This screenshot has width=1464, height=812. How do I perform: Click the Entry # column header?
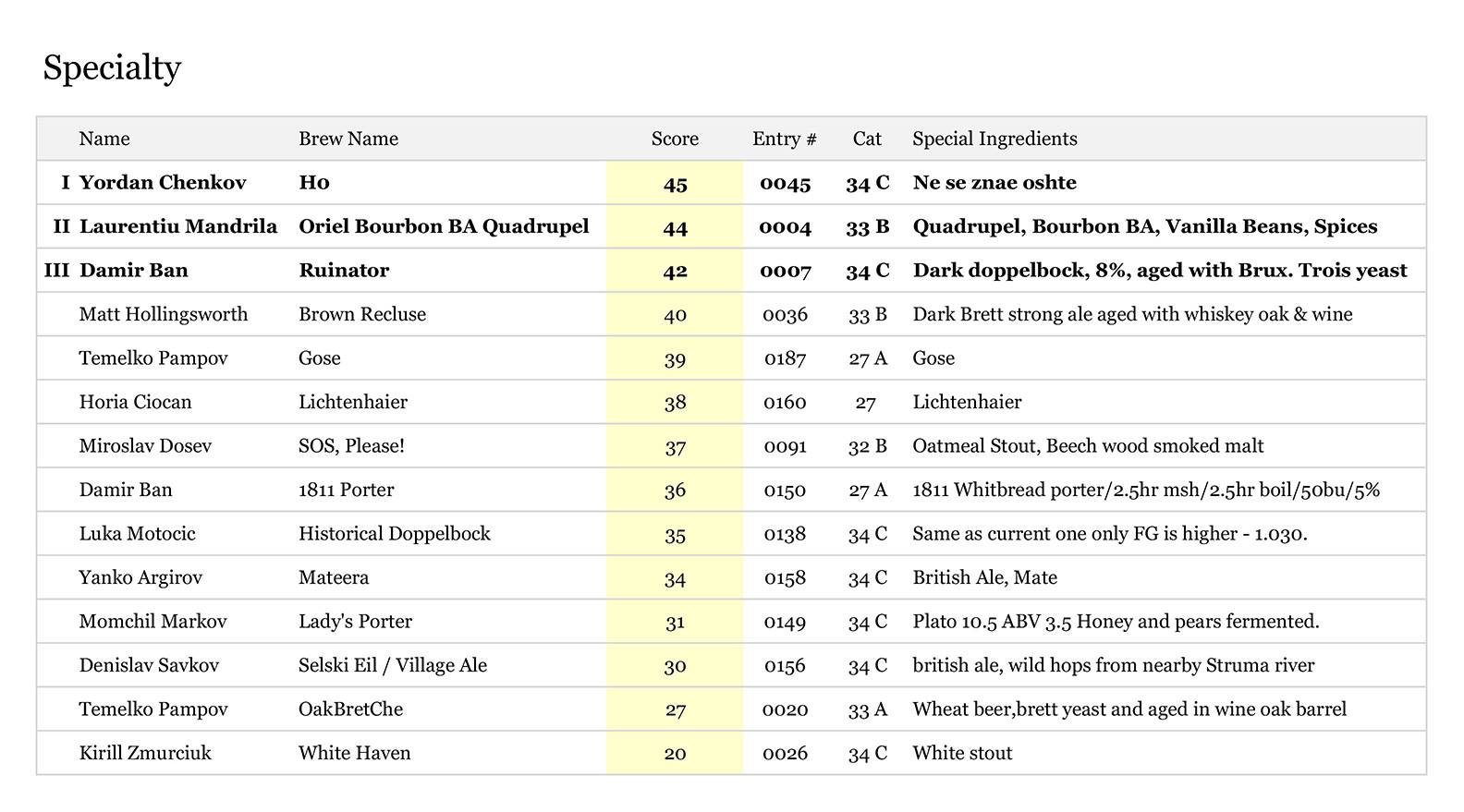point(784,139)
